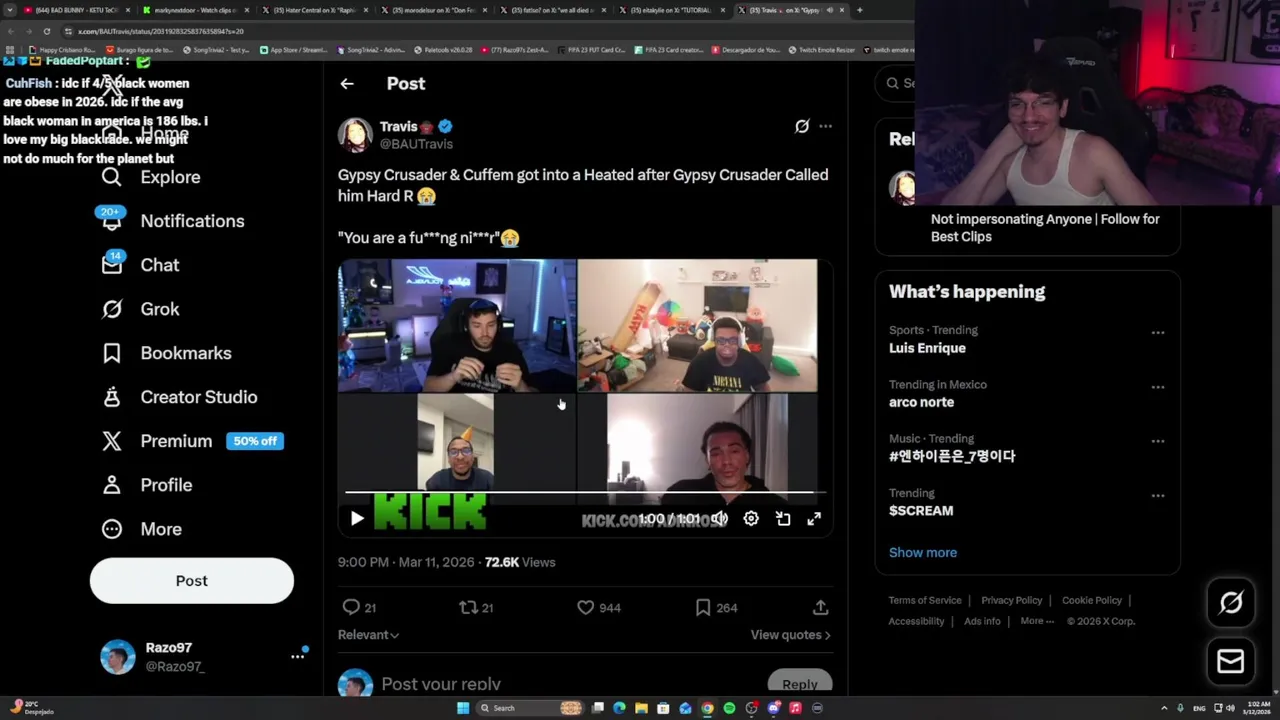Open options dots for $SCREAM trend
This screenshot has width=1280, height=720.
(1158, 496)
